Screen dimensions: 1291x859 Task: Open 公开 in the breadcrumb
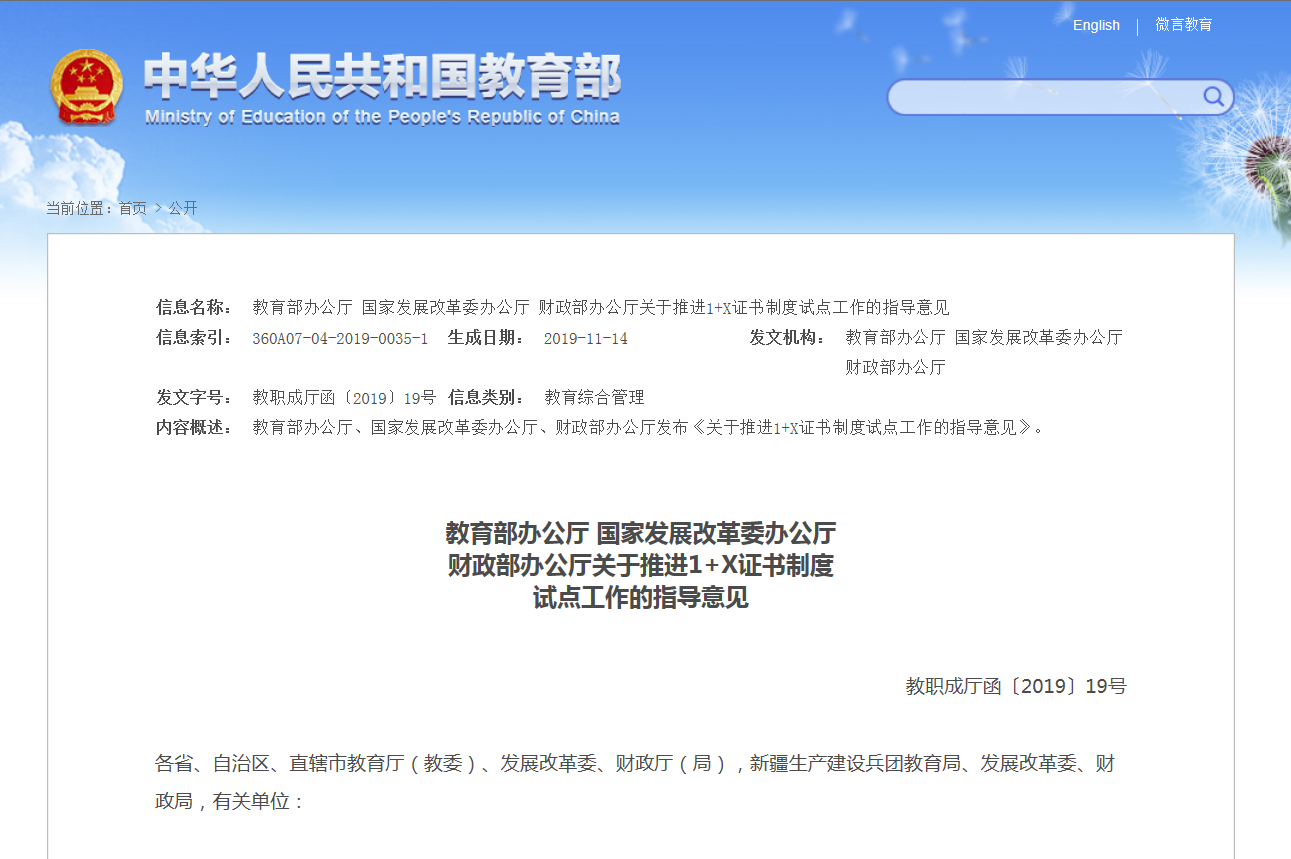click(183, 208)
